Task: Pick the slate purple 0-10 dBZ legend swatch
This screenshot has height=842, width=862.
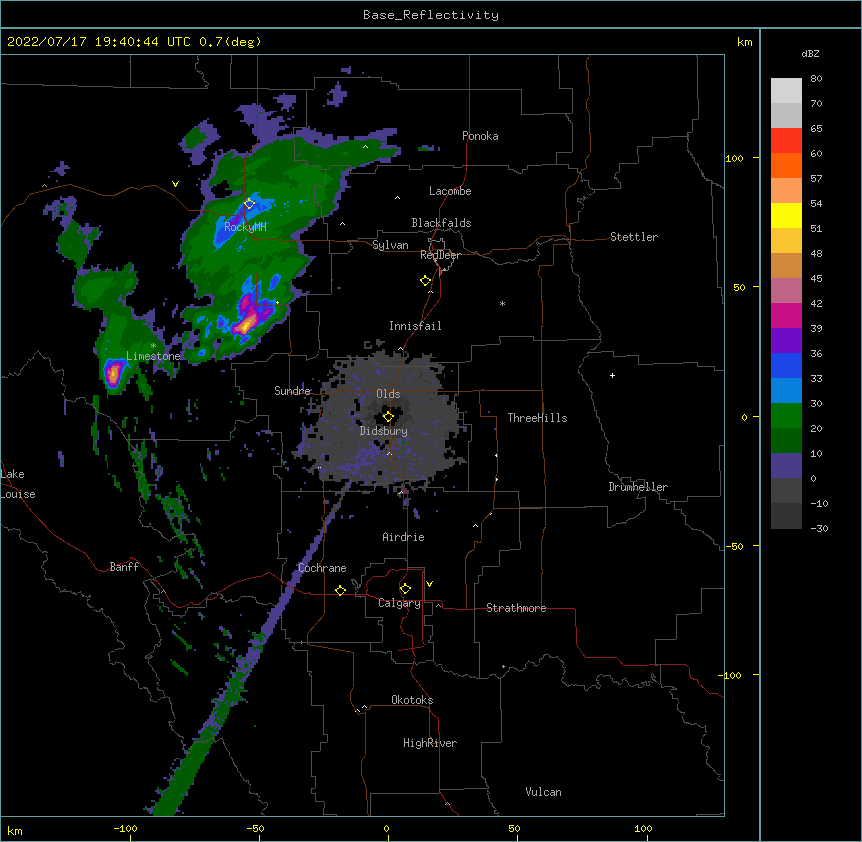Action: tap(786, 466)
